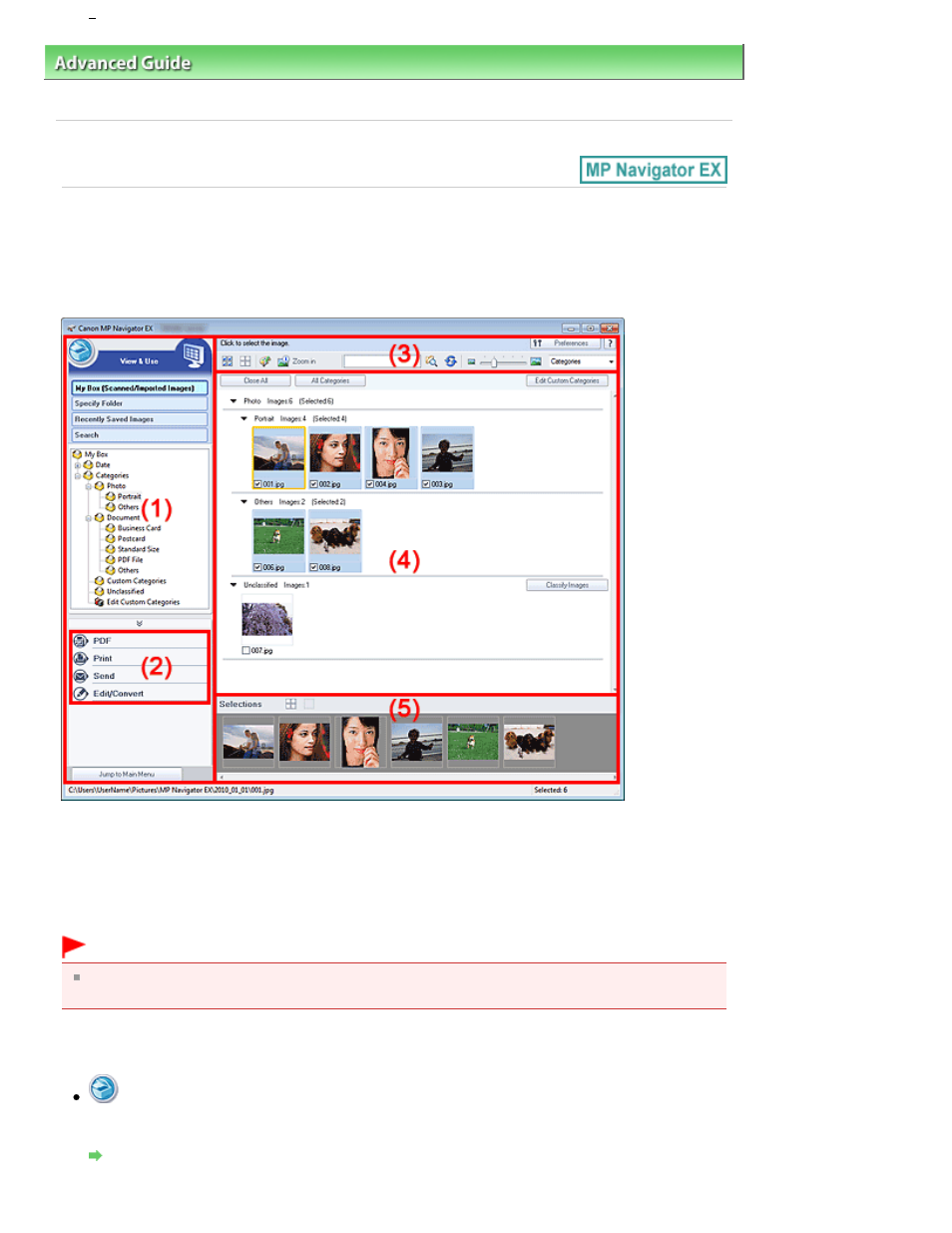Click Edit/Convert in the task list
Image resolution: width=952 pixels, height=1233 pixels.
point(119,694)
